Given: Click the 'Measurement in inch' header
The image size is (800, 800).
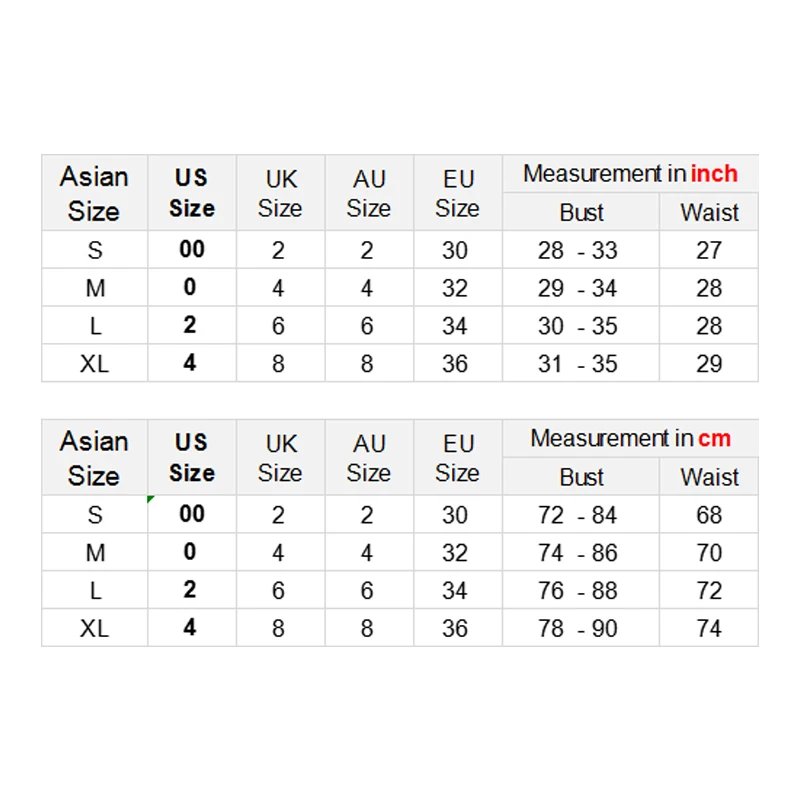Looking at the screenshot, I should (x=630, y=173).
